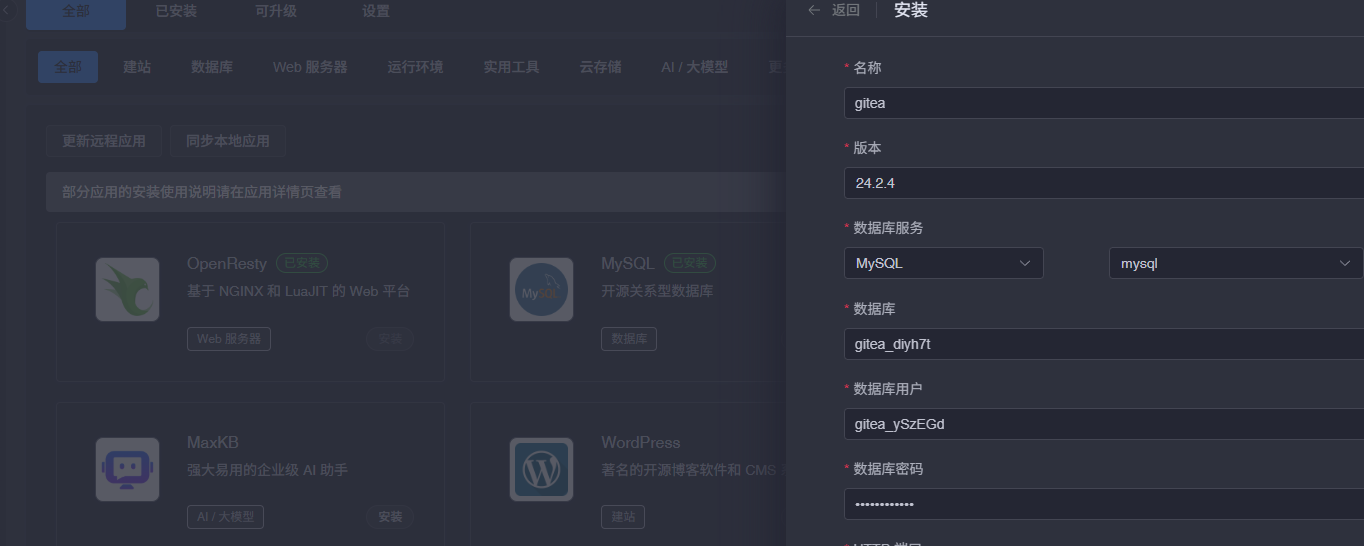Switch to the top 全部 tab
1364x546 pixels.
76,12
